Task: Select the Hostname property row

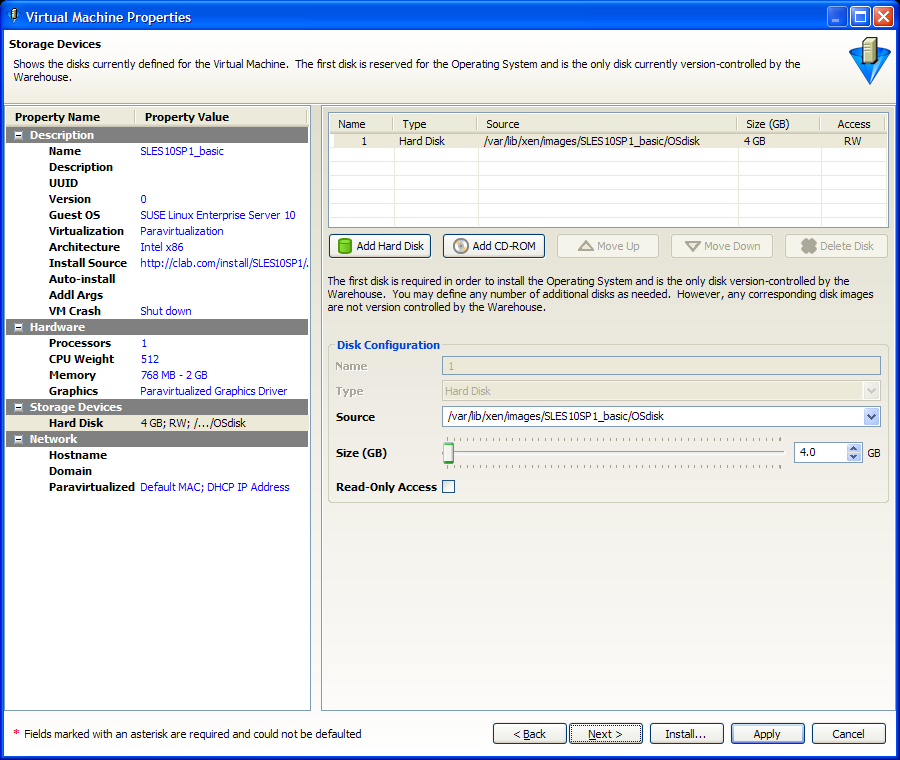Action: (157, 455)
